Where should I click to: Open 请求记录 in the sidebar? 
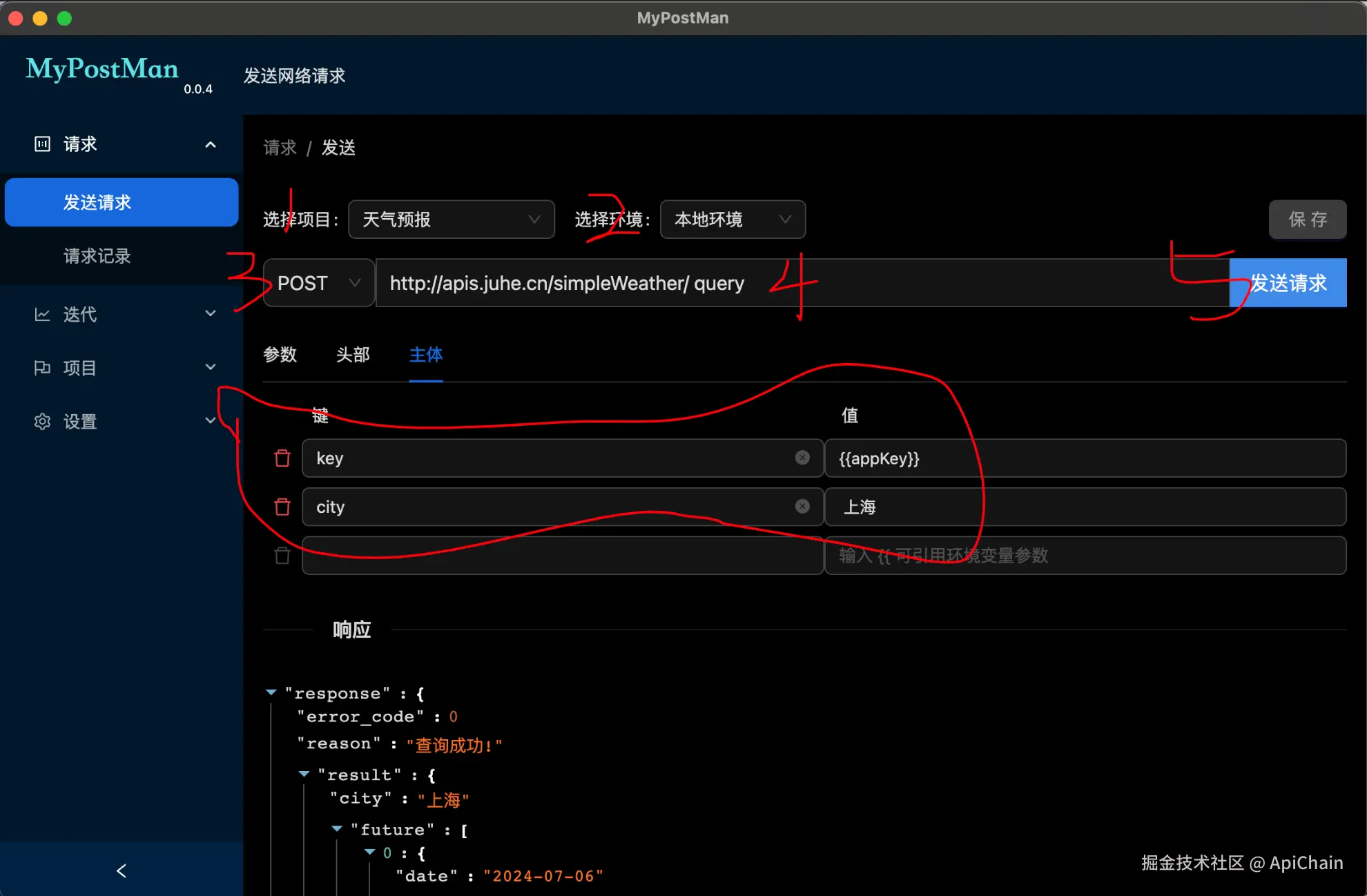tap(97, 256)
